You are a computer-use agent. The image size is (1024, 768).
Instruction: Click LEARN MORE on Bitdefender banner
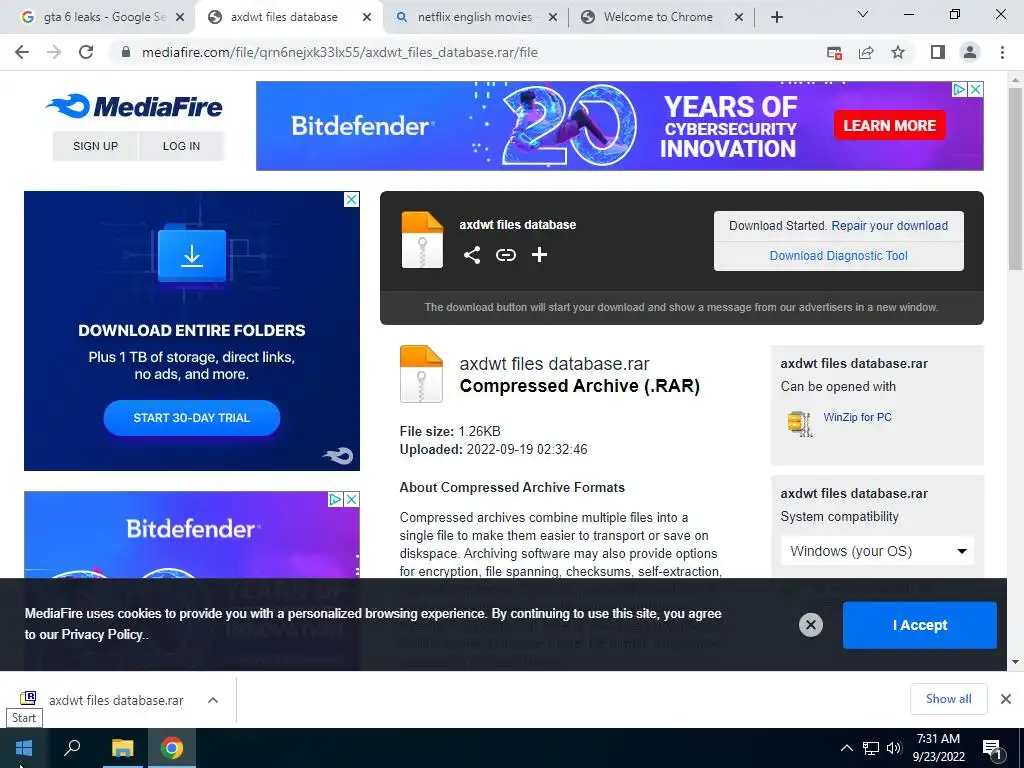[x=889, y=125]
